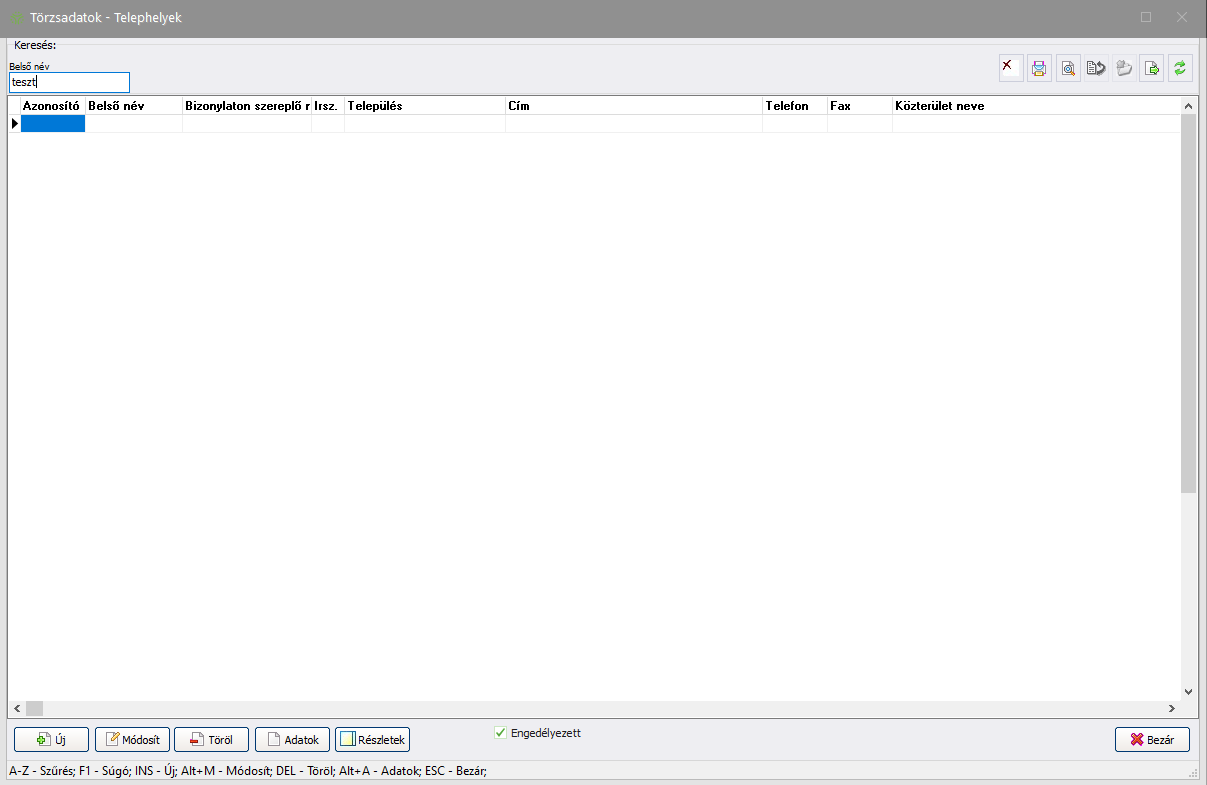Click the greyed-out open folder icon
This screenshot has height=785, width=1207.
coord(1124,68)
